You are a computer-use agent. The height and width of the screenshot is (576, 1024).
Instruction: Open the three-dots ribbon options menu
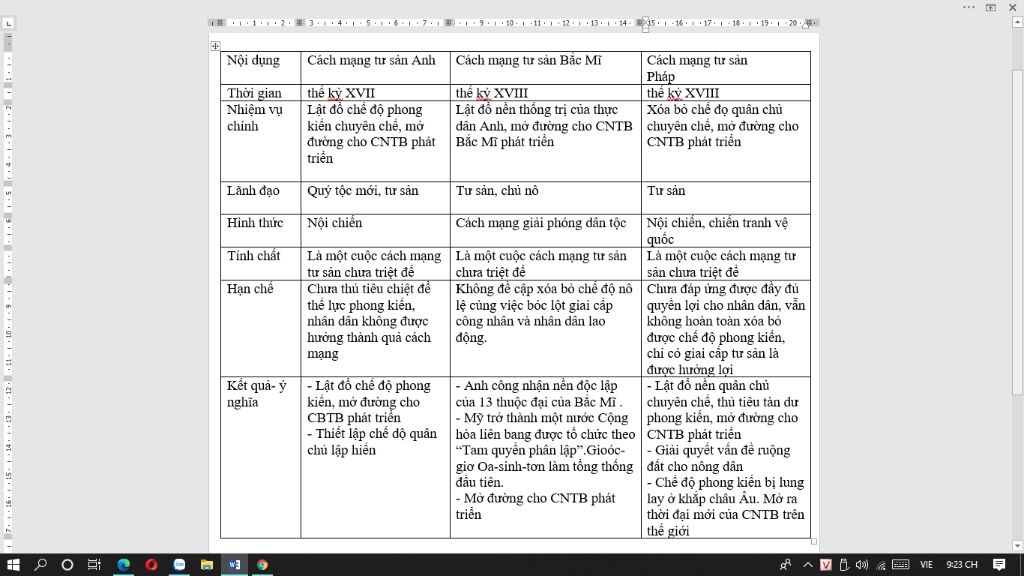(x=968, y=7)
